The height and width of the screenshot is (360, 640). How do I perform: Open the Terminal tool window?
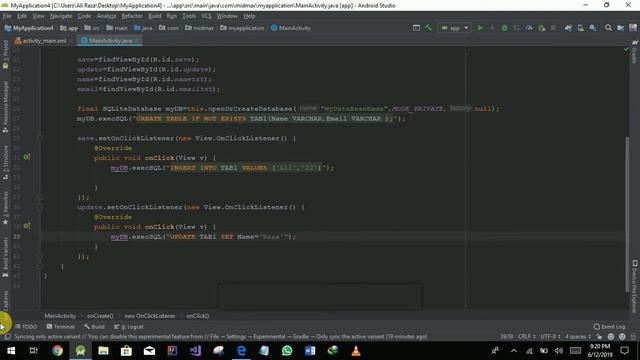tap(60, 327)
